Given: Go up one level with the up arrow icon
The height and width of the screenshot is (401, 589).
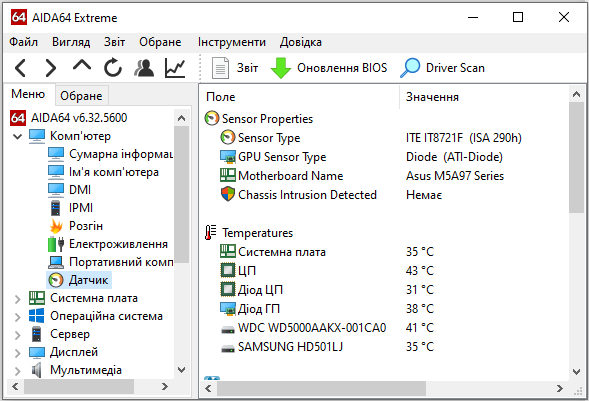Looking at the screenshot, I should point(82,66).
